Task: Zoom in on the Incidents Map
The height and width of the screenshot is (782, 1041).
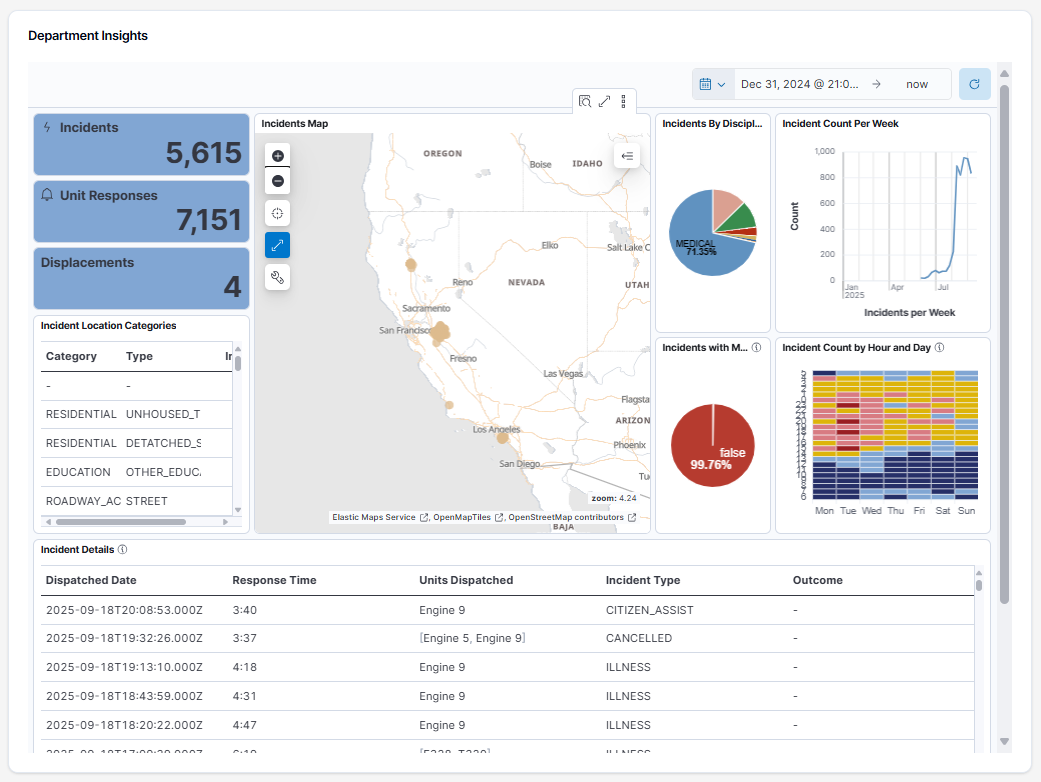Action: click(278, 155)
